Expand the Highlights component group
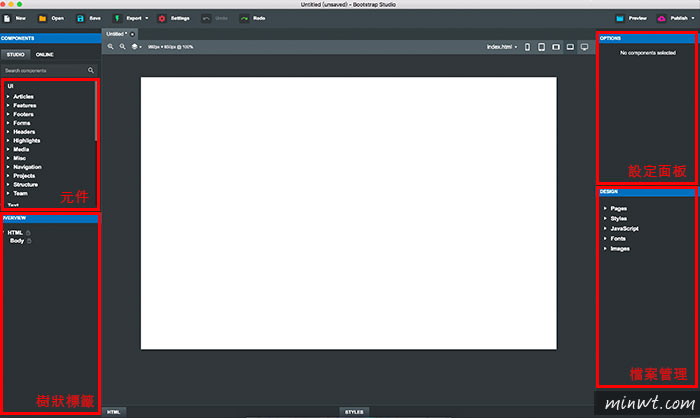This screenshot has width=700, height=418. pos(8,141)
